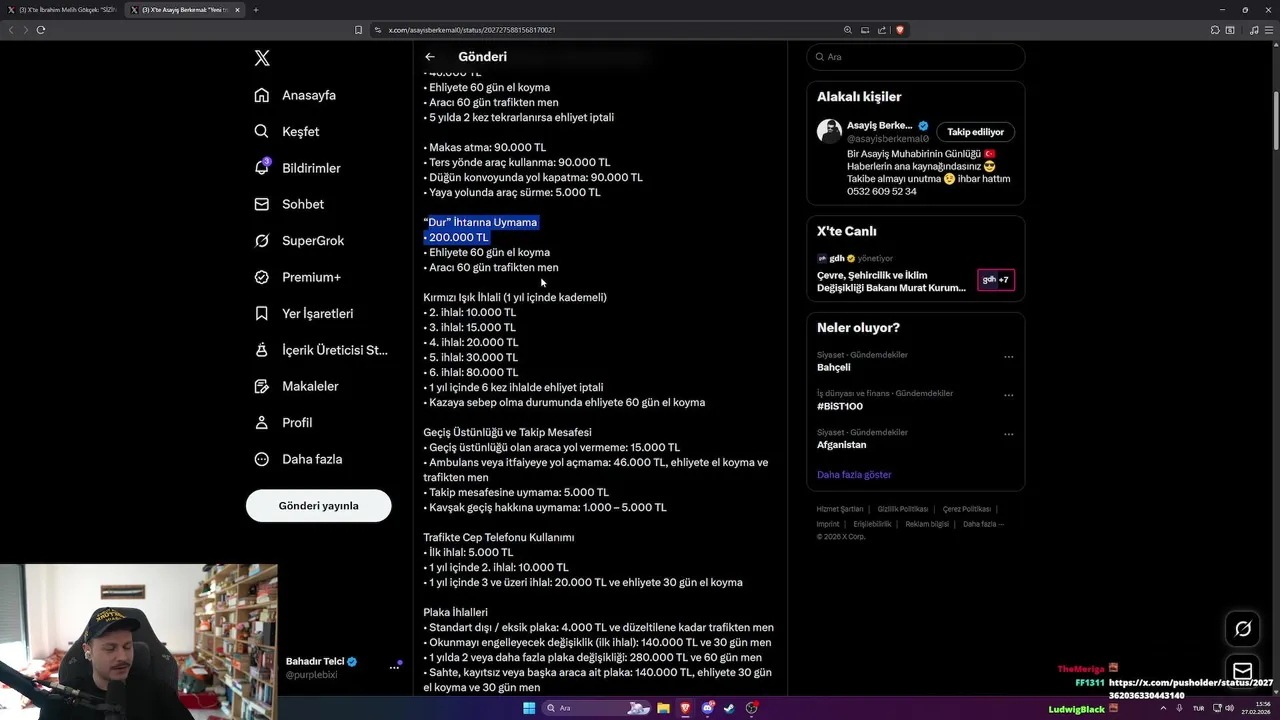The image size is (1280, 720).
Task: Open the Grok floating button
Action: [1243, 629]
